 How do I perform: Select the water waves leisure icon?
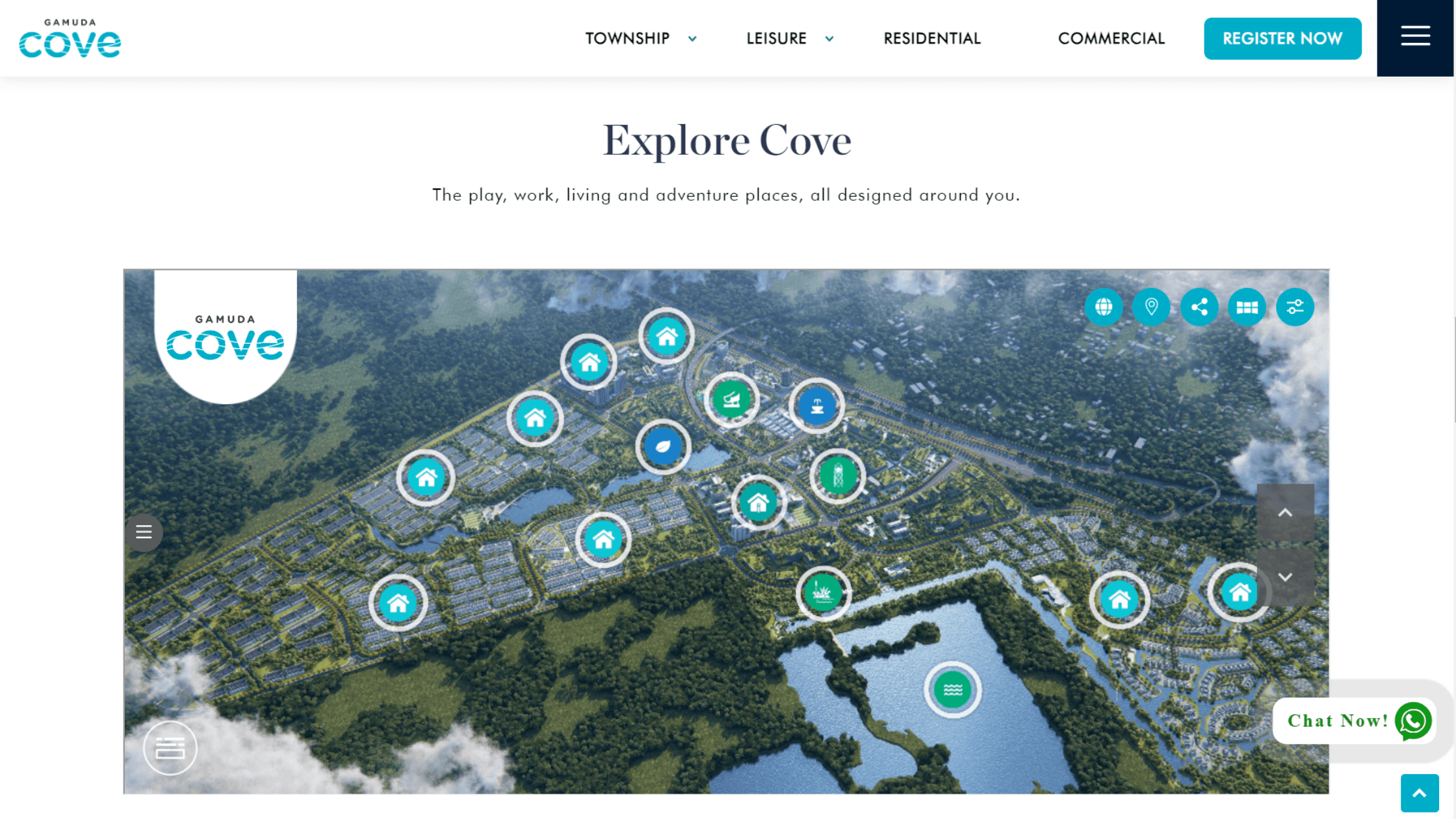952,688
